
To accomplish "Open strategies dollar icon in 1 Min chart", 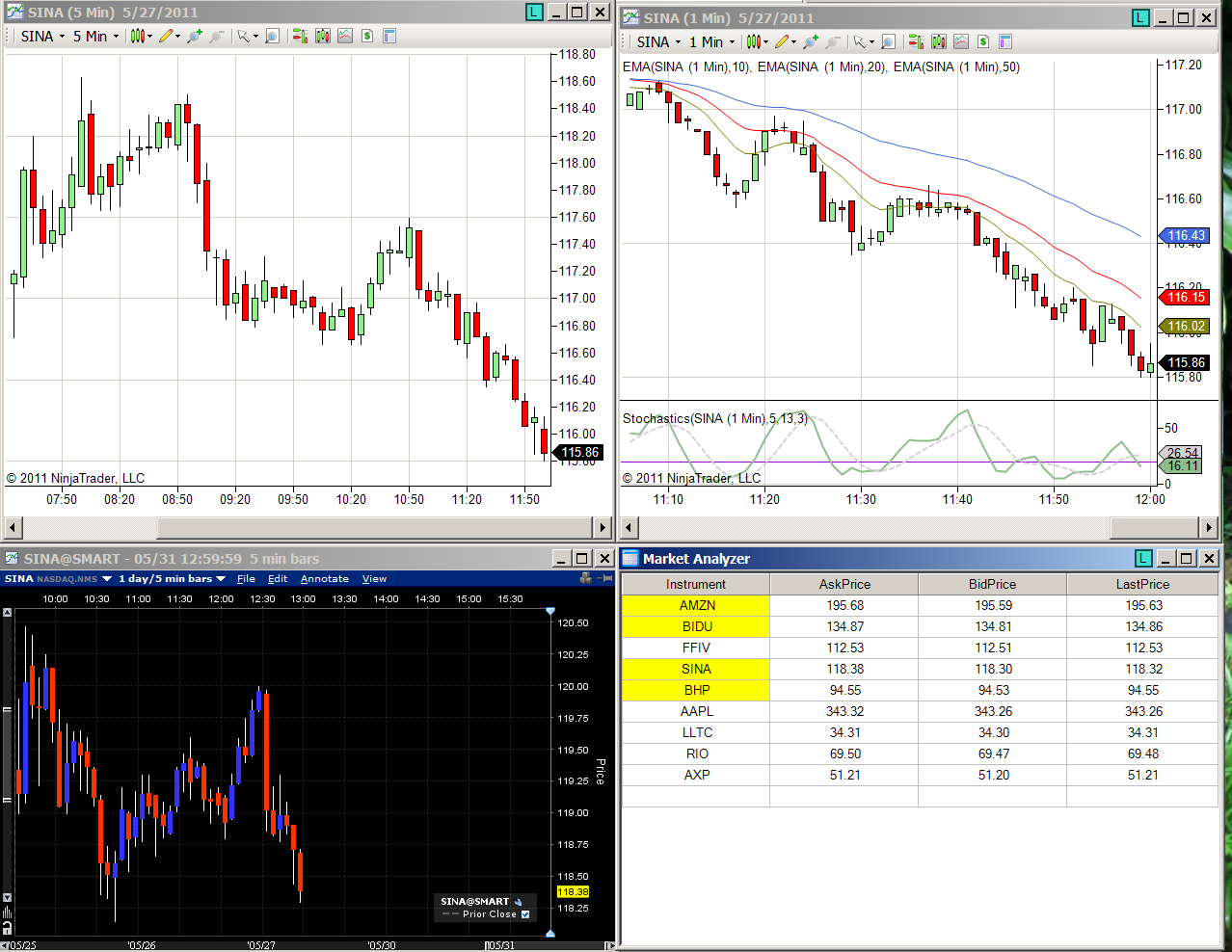I will pos(983,41).
